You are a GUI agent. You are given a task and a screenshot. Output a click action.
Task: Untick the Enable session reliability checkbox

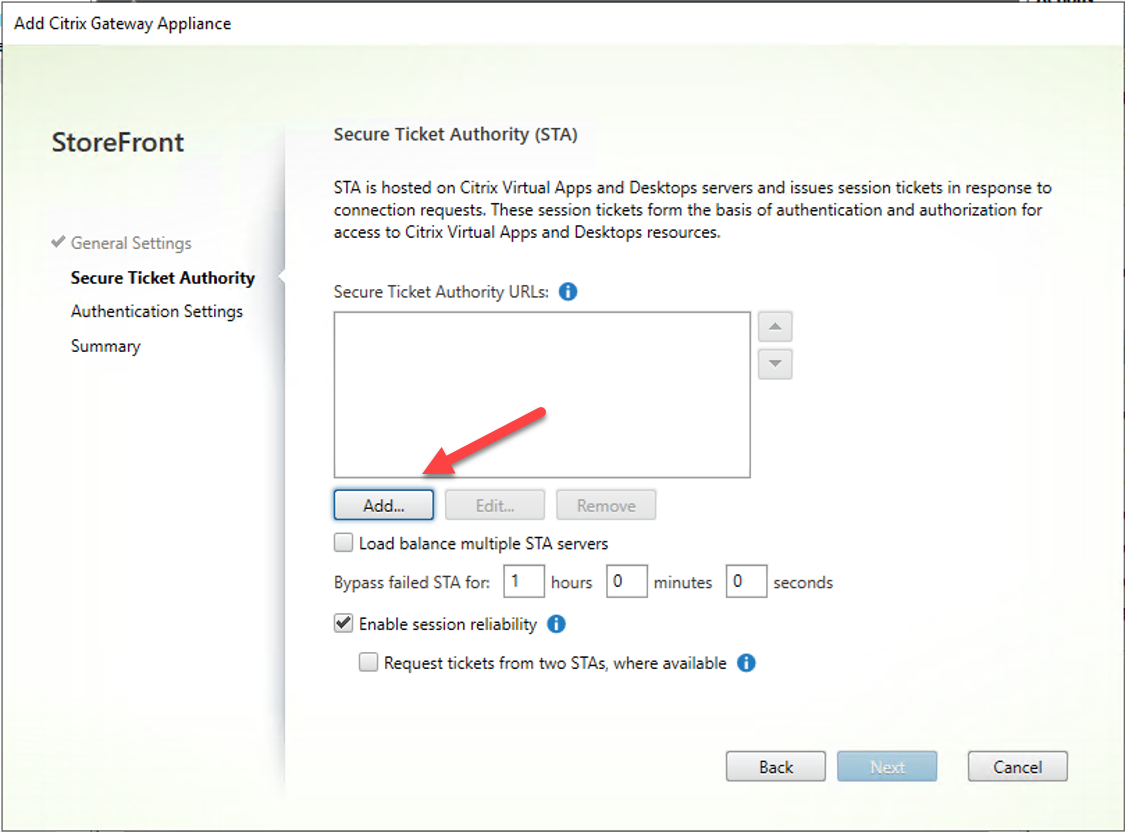[x=344, y=623]
